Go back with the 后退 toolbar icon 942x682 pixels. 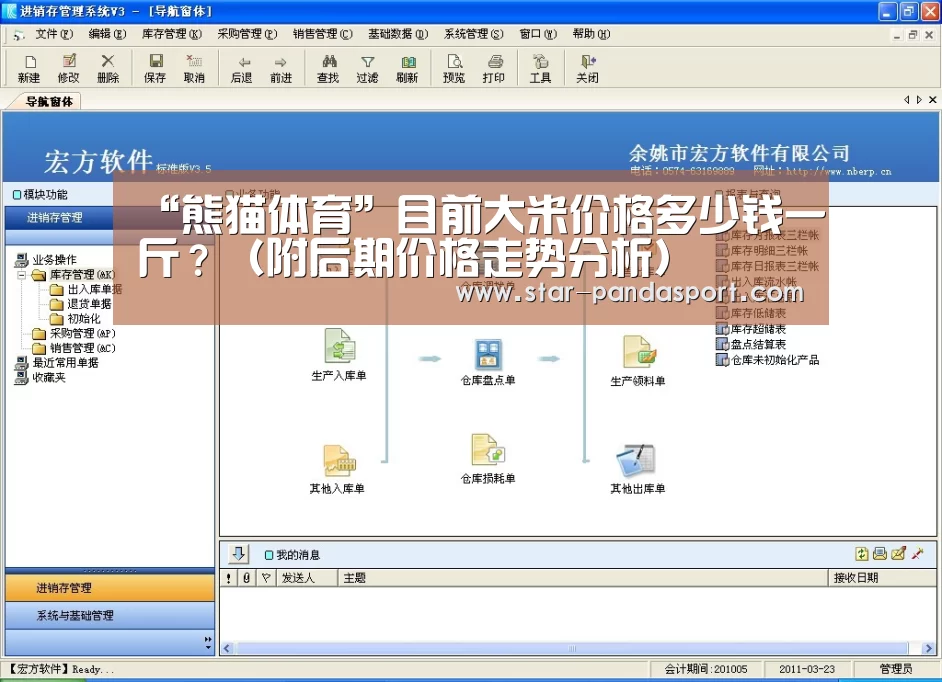pos(242,68)
